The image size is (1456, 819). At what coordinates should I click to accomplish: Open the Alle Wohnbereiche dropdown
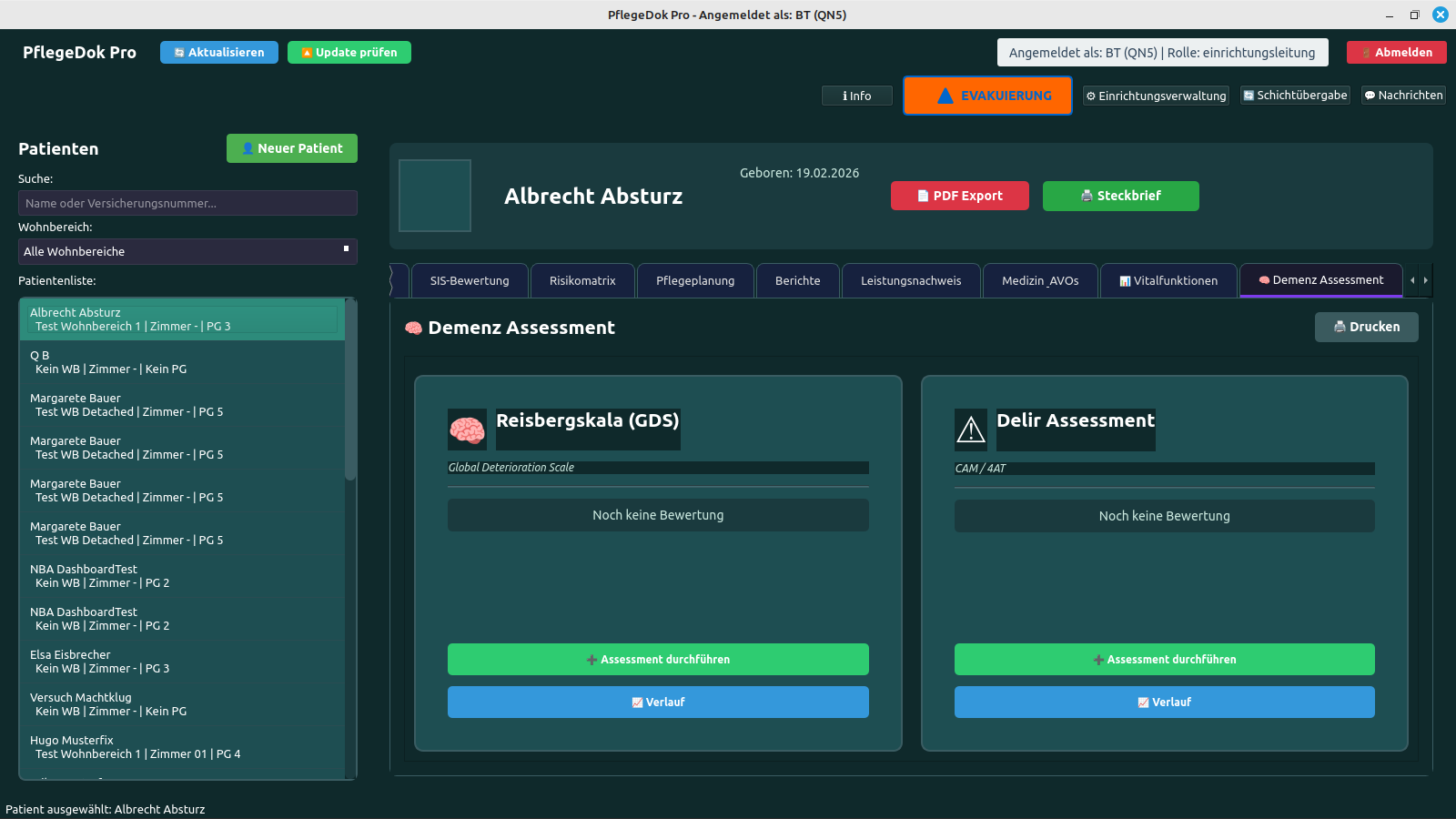[187, 251]
